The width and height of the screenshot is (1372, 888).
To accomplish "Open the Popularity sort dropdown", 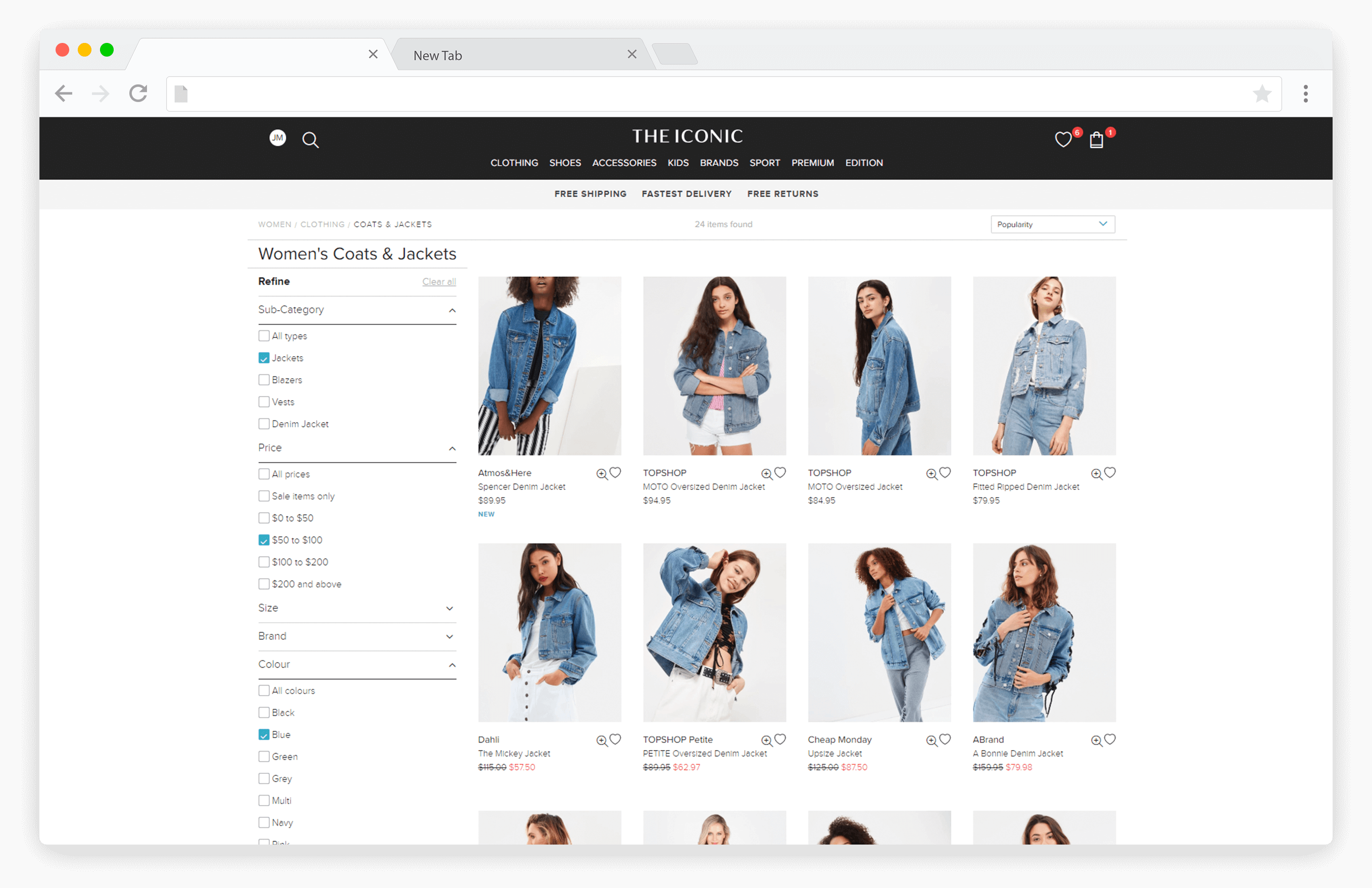I will click(1053, 224).
